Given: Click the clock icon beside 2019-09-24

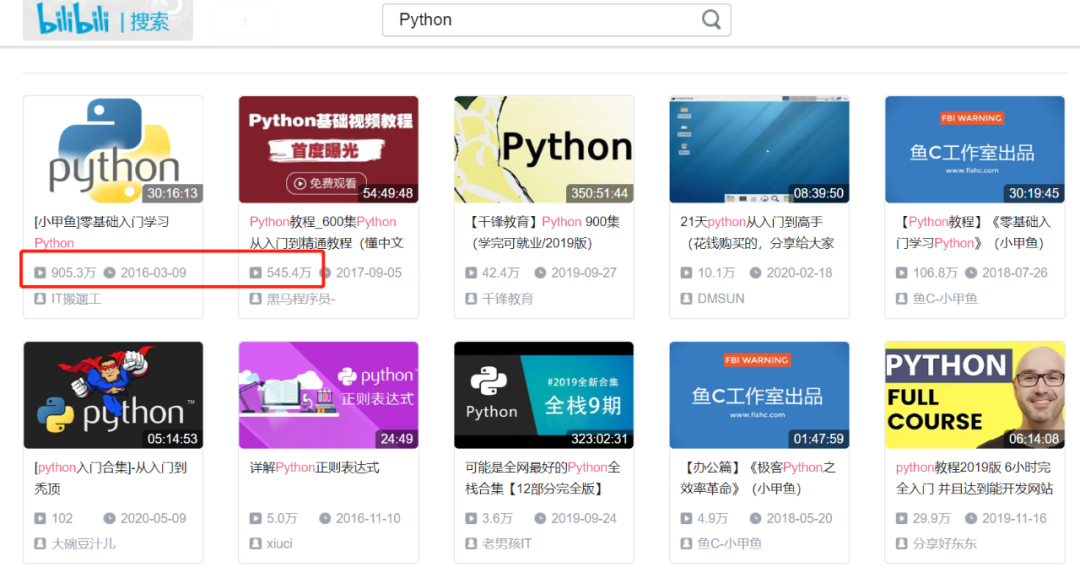Looking at the screenshot, I should [x=540, y=518].
